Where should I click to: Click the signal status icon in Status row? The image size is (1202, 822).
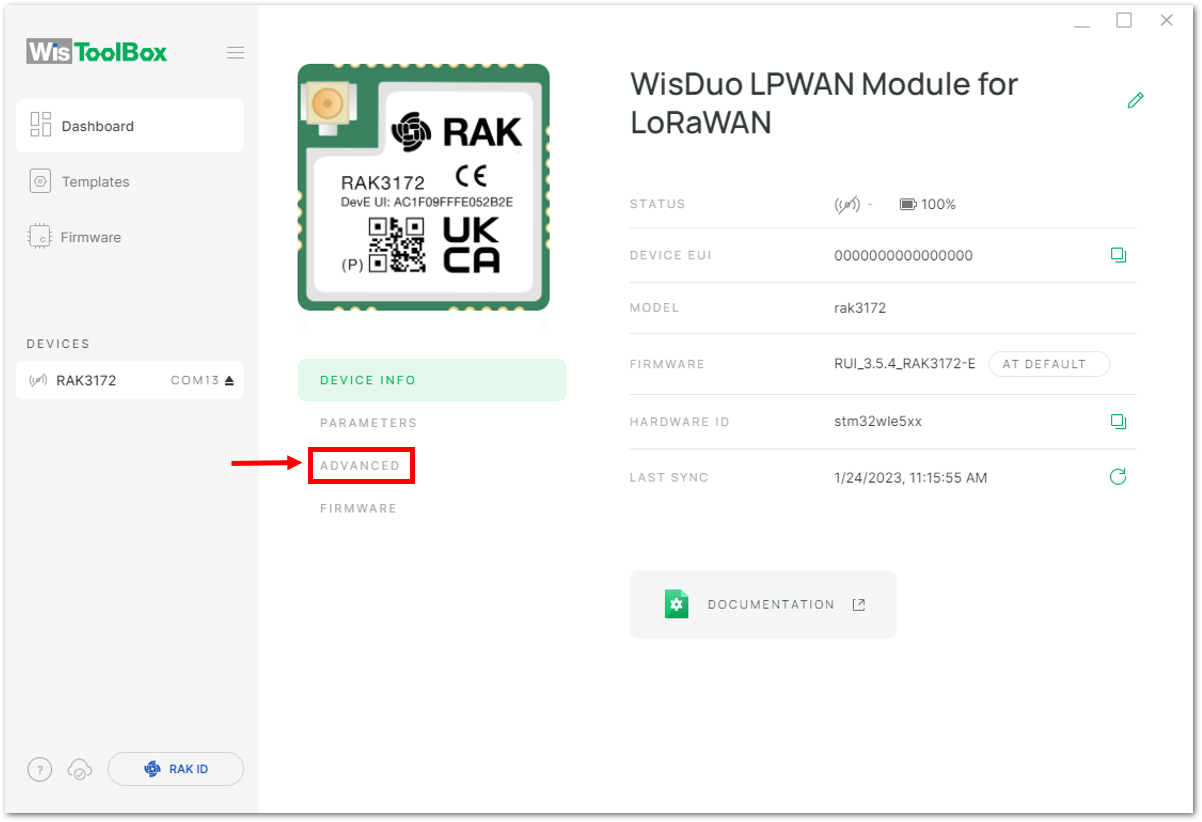pos(846,204)
